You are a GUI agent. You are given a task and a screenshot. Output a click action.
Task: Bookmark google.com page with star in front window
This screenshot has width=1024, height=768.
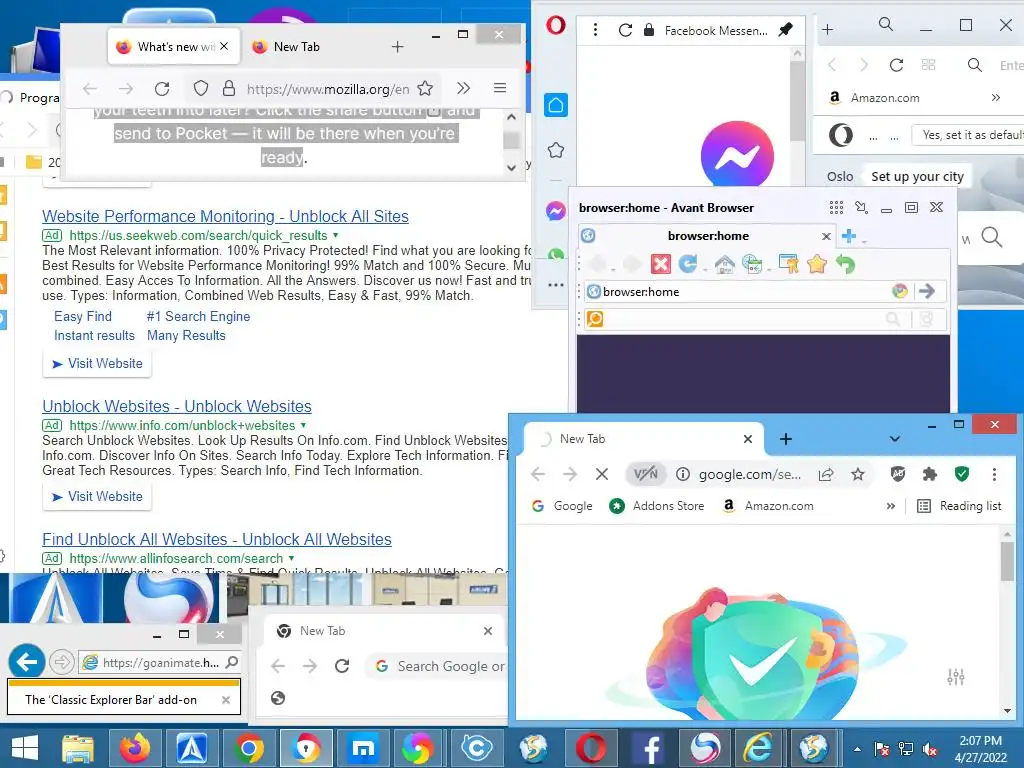[x=857, y=474]
